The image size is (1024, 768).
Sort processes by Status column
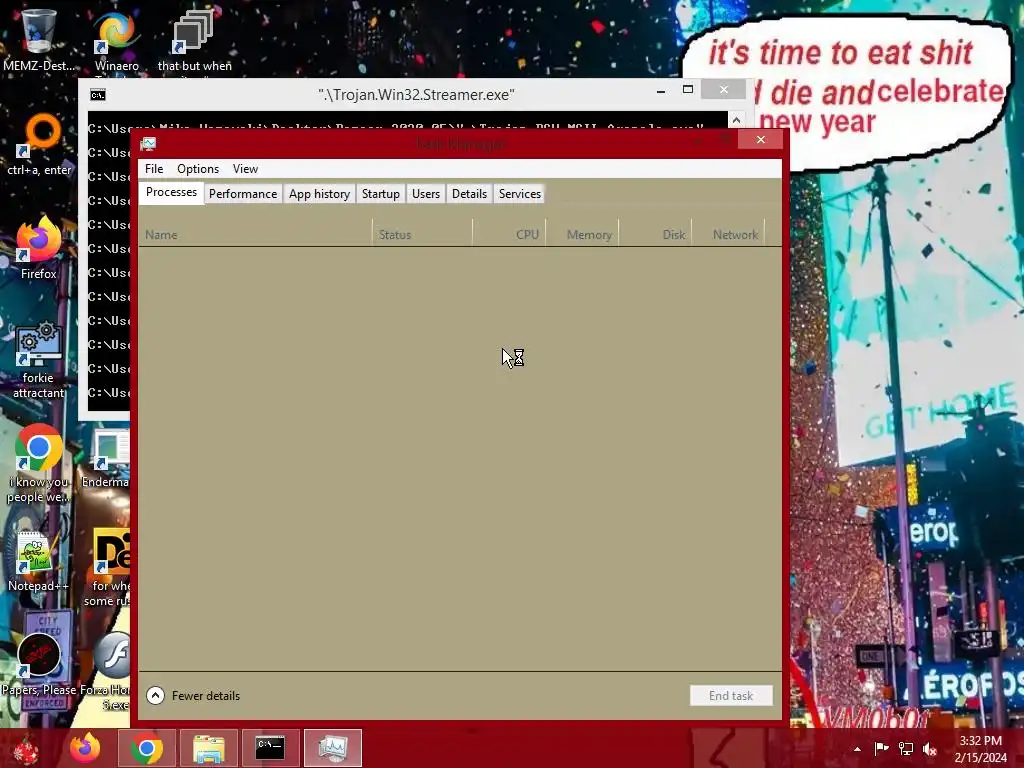423,234
